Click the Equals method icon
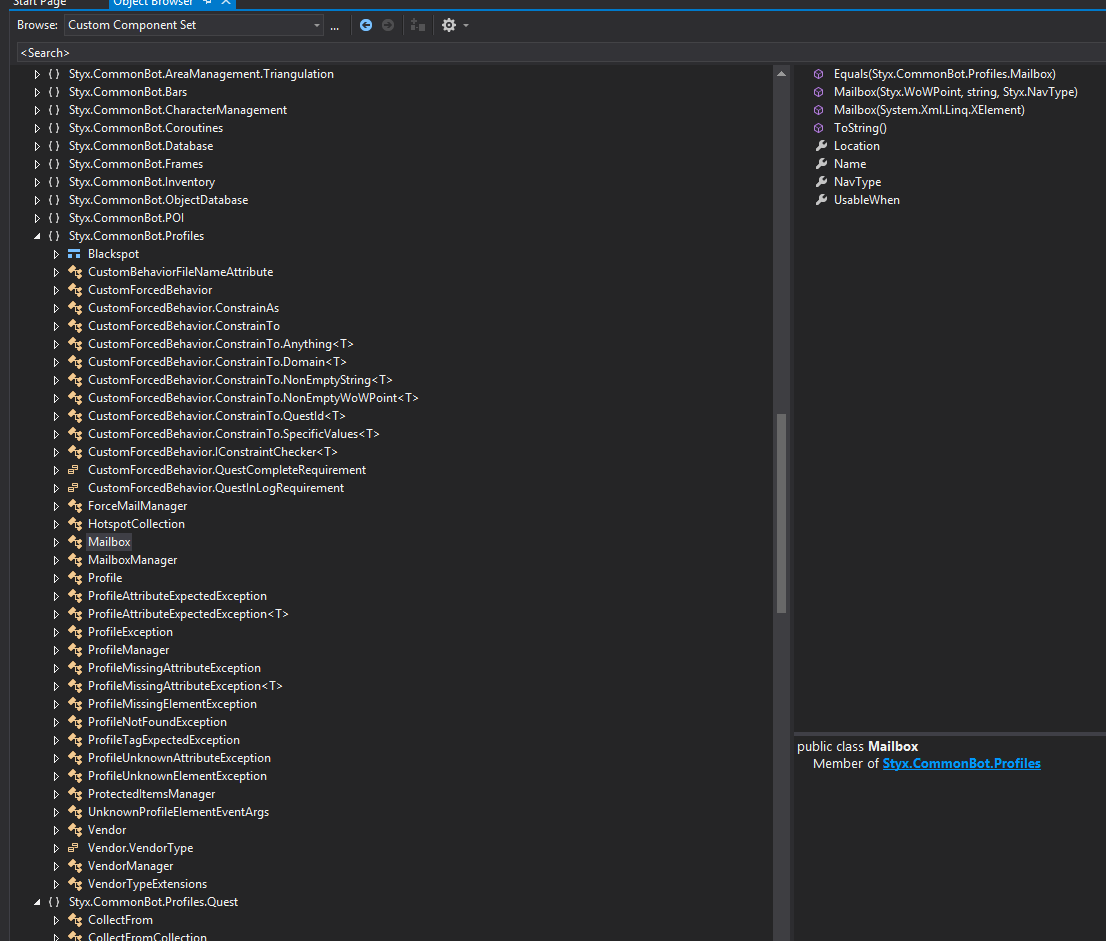The height and width of the screenshot is (941, 1106). point(818,74)
